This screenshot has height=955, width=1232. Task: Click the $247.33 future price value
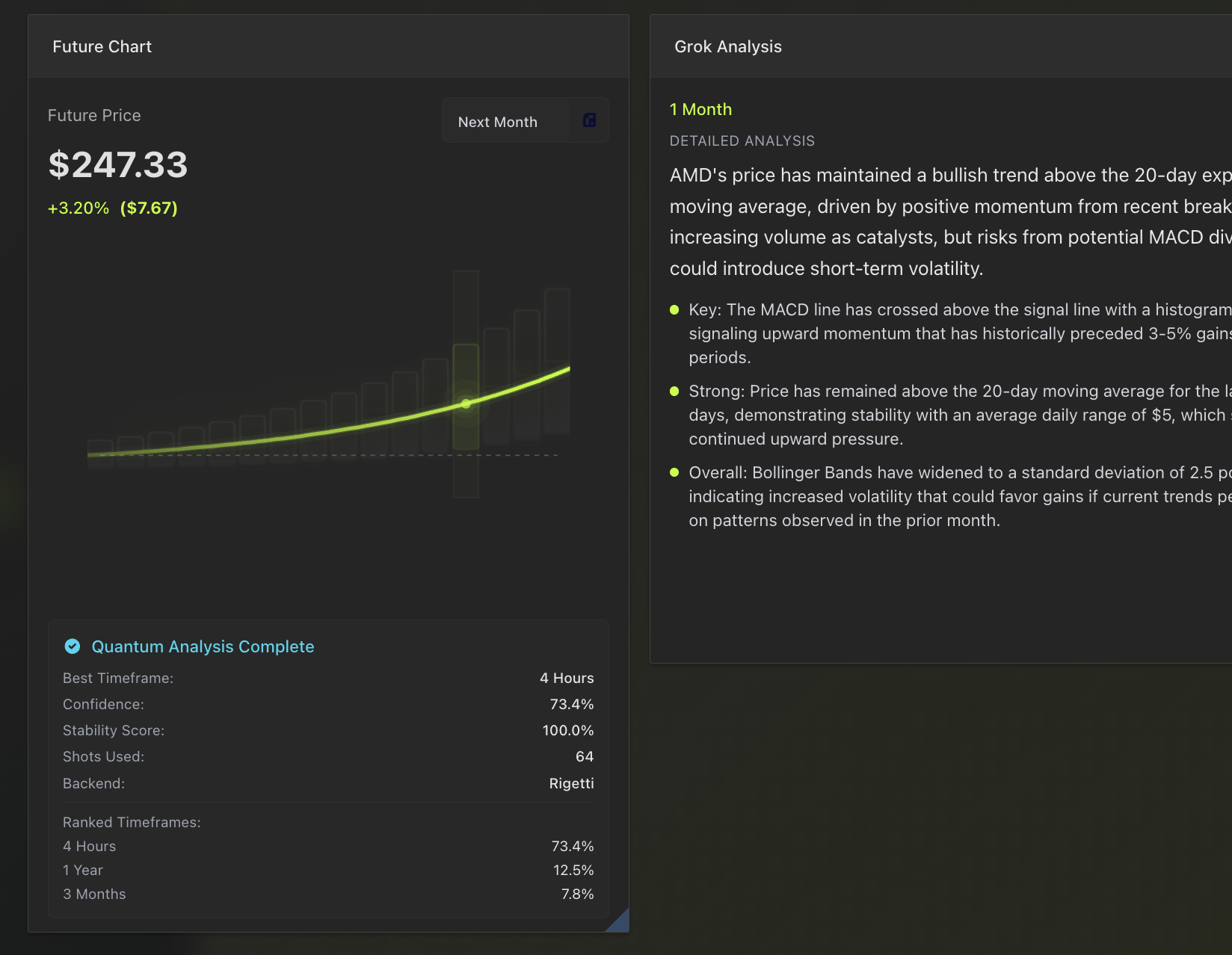[118, 164]
